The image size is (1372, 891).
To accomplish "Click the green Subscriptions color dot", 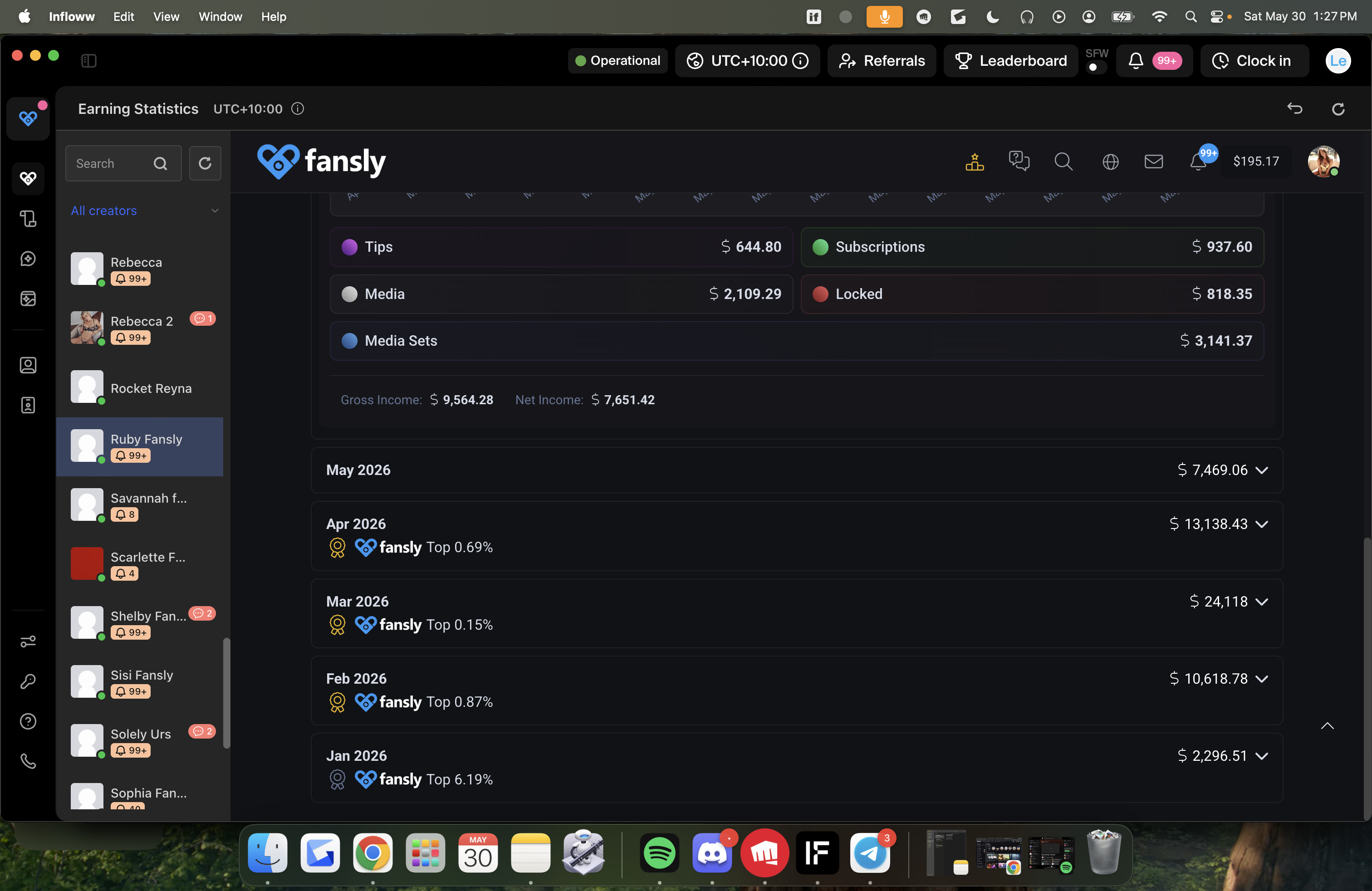I will 820,247.
